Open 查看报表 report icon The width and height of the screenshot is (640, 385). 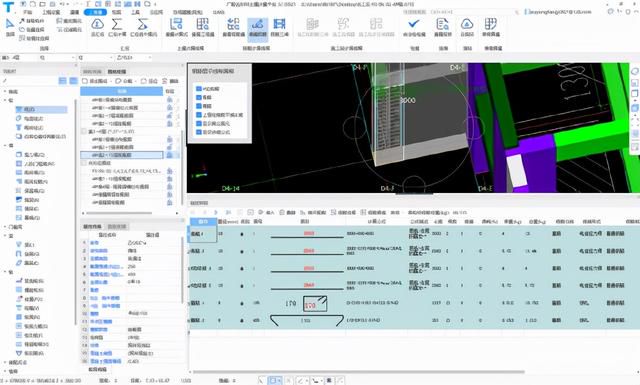(x=442, y=28)
